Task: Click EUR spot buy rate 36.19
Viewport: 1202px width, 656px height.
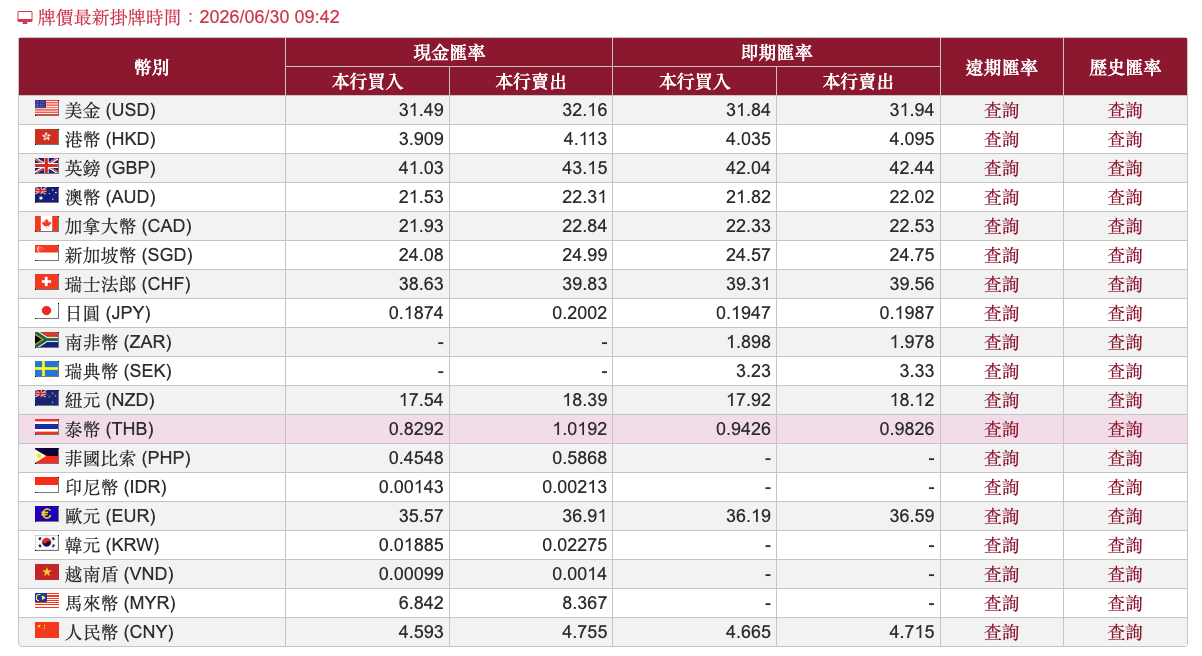Action: coord(748,516)
